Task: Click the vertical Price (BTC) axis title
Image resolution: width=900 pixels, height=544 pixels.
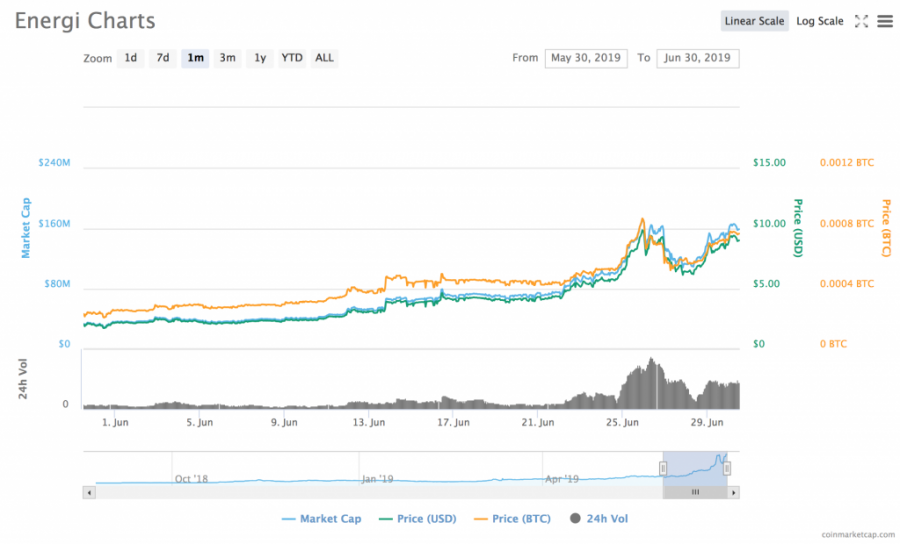Action: (886, 228)
